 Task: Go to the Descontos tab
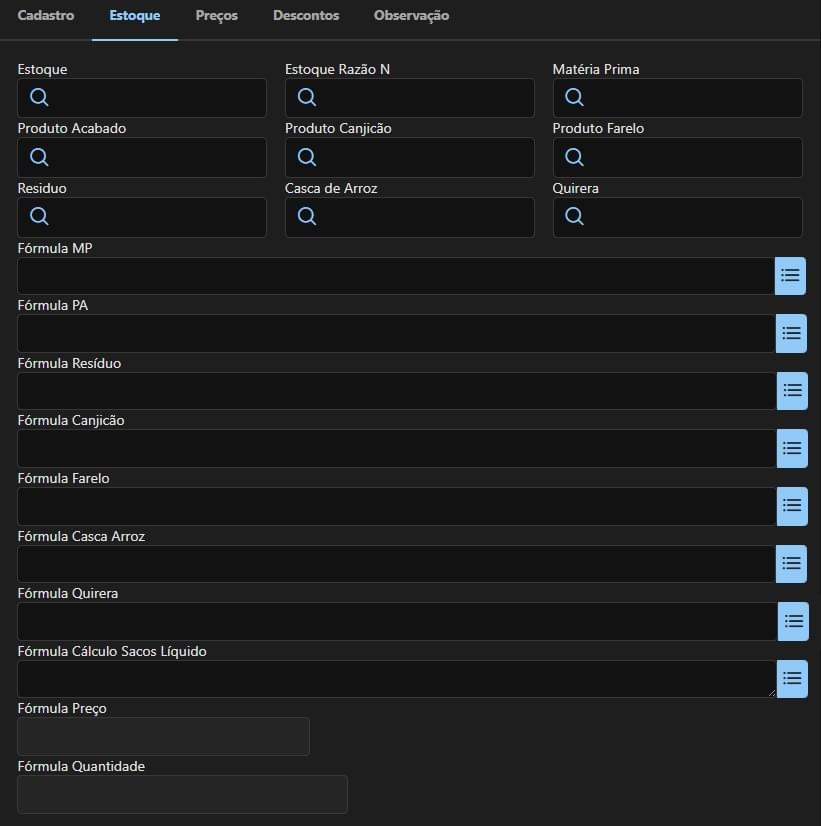tap(306, 16)
